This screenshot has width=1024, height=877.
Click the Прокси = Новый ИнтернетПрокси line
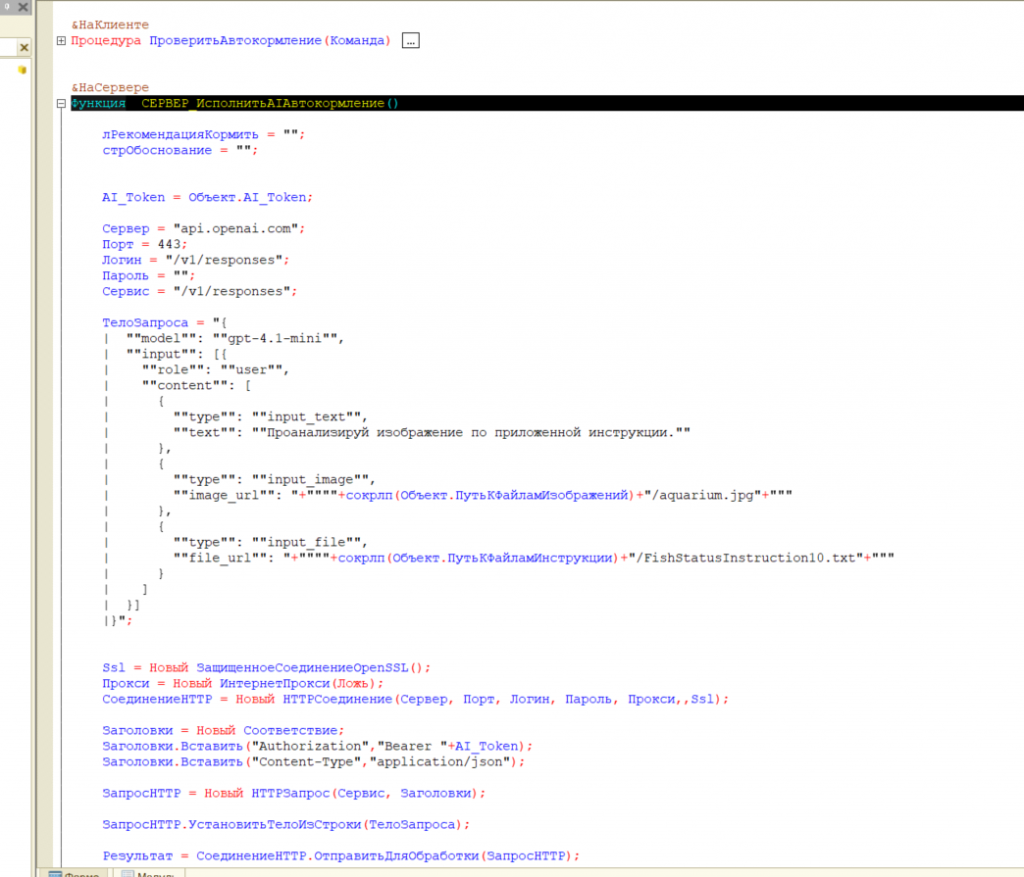[x=242, y=683]
